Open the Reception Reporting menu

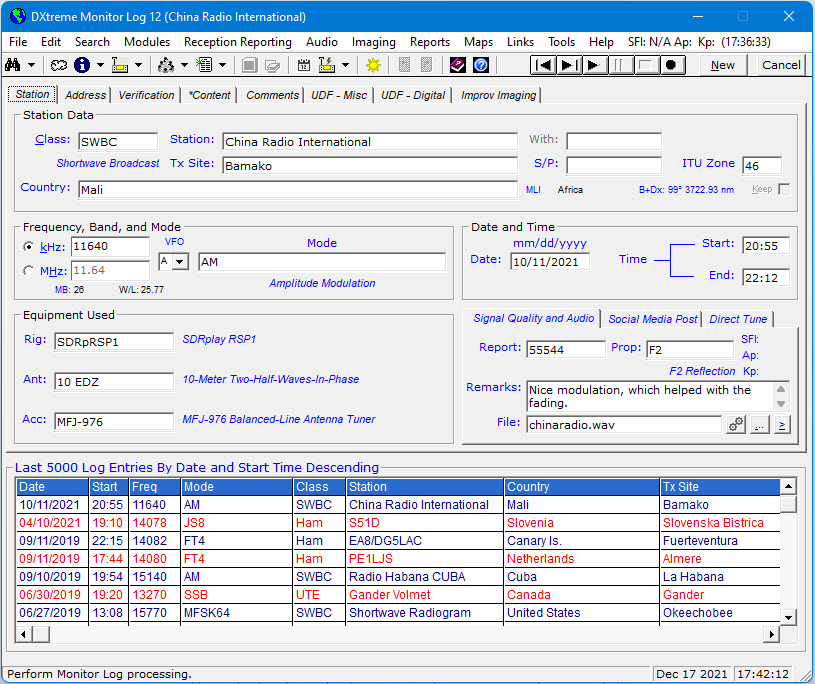[x=238, y=42]
